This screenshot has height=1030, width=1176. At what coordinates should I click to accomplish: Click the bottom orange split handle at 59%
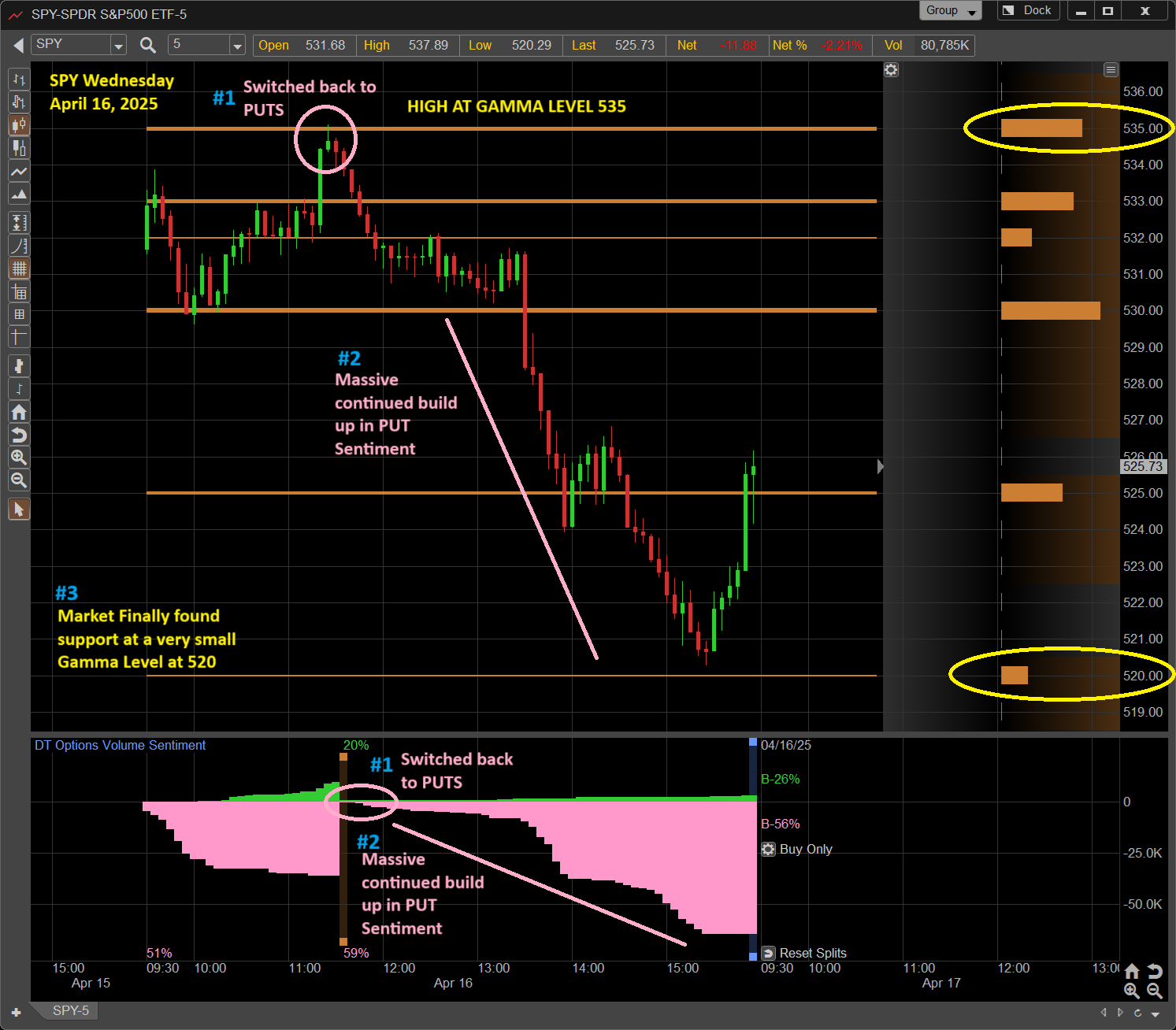tap(343, 942)
